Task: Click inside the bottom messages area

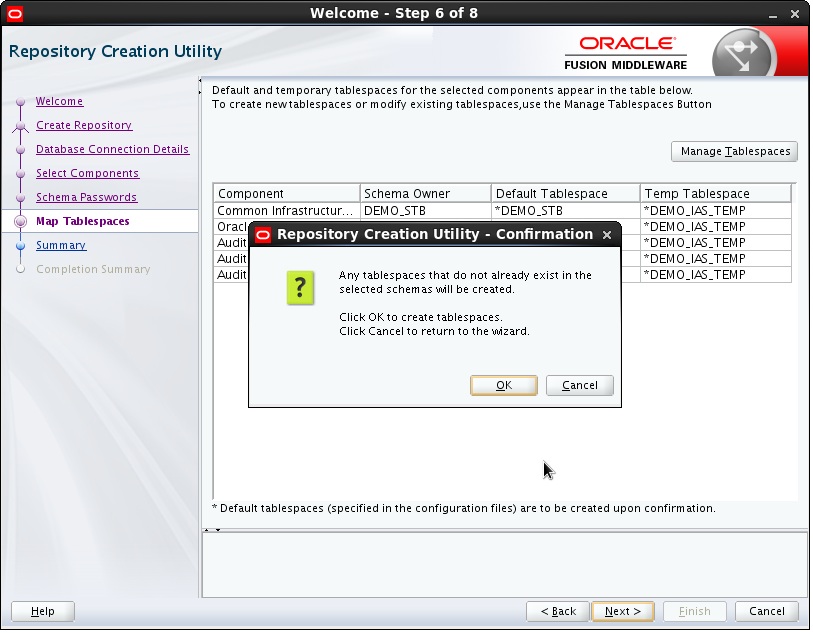Action: [x=506, y=566]
